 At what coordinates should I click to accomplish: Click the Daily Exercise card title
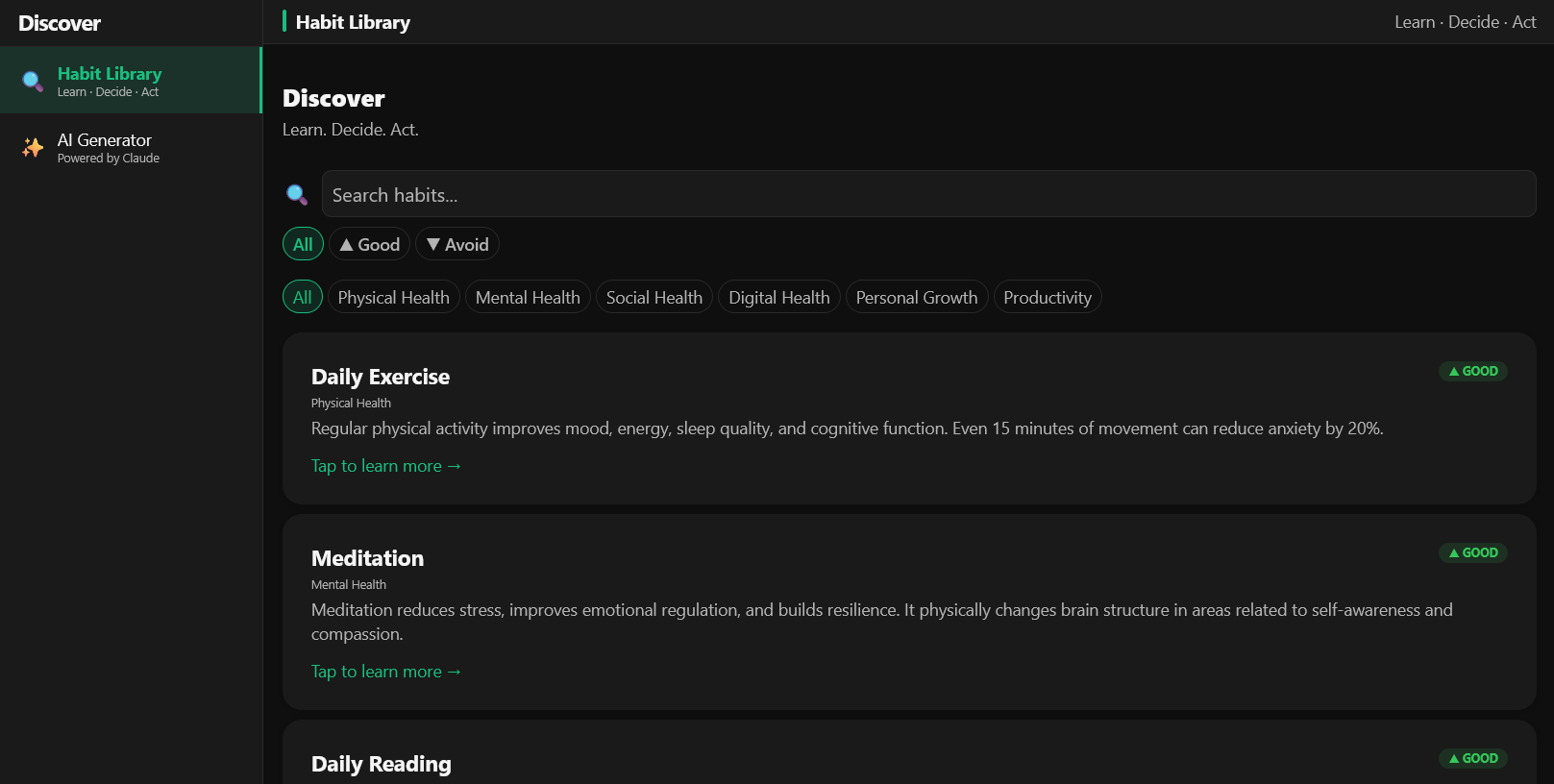pos(381,377)
